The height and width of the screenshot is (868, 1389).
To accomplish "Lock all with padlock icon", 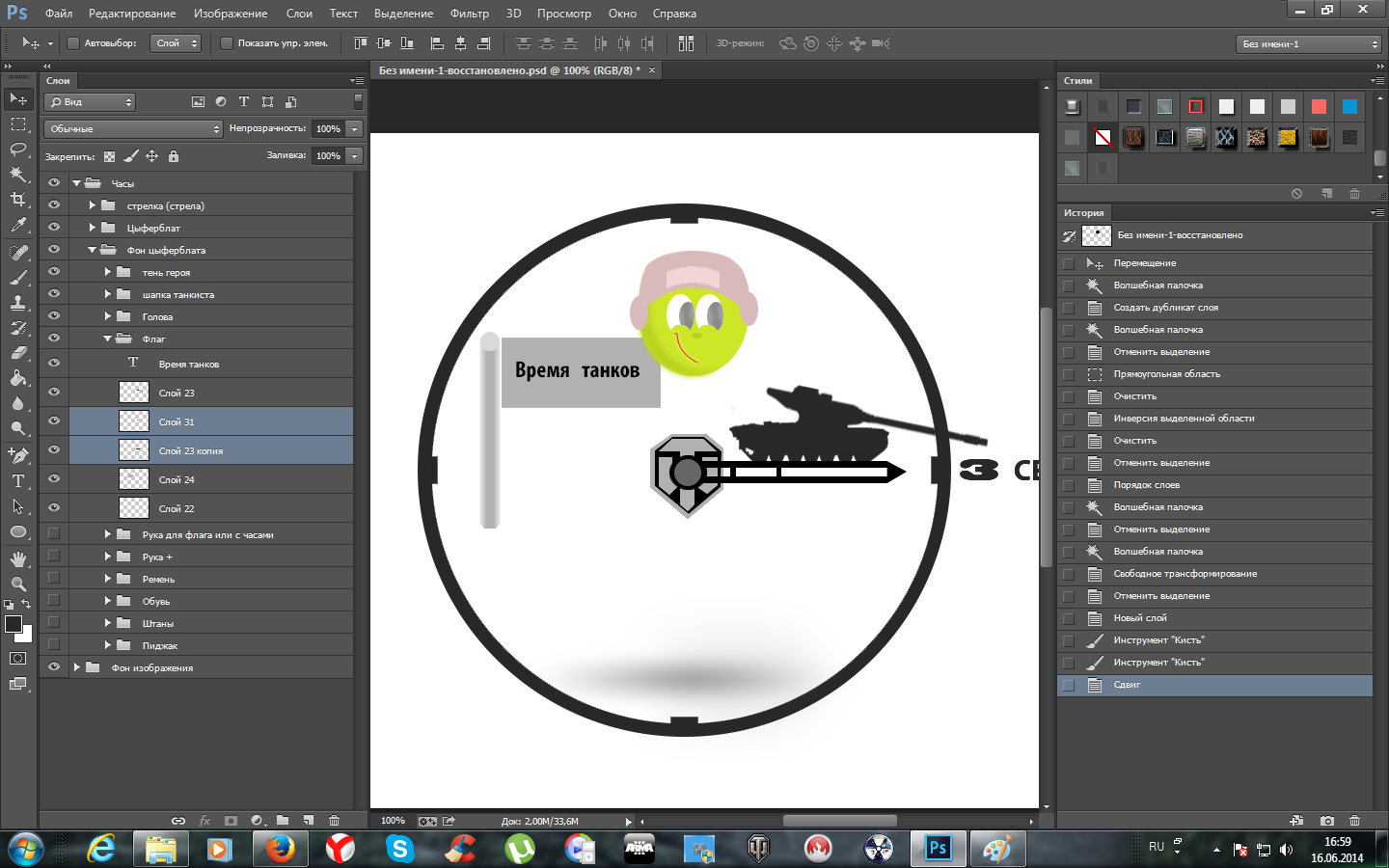I will point(174,156).
